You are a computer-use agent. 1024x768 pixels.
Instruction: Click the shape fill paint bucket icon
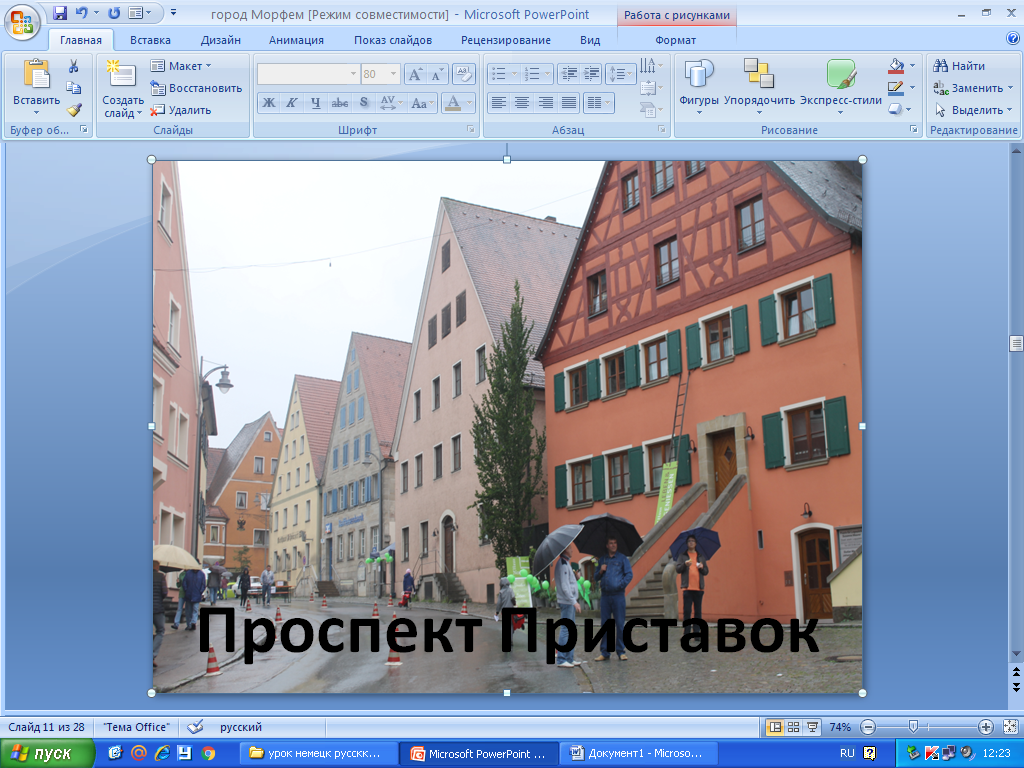click(x=896, y=66)
